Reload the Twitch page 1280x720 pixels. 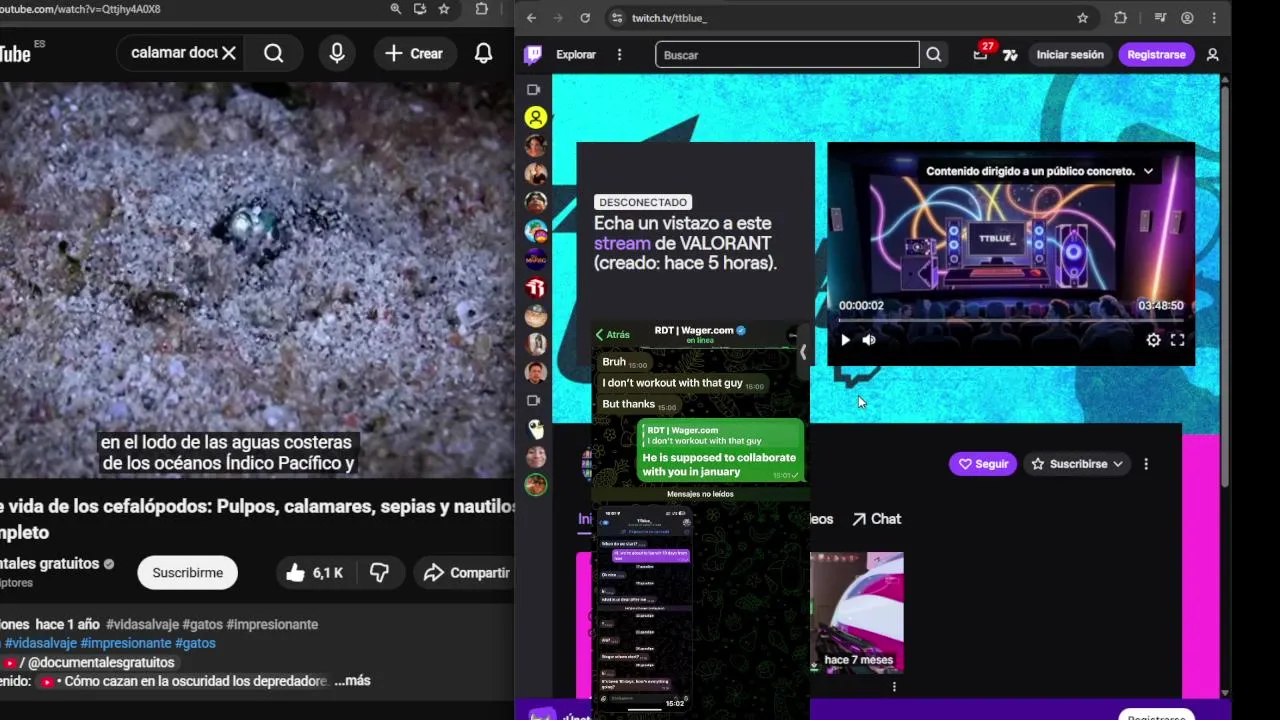pos(585,18)
